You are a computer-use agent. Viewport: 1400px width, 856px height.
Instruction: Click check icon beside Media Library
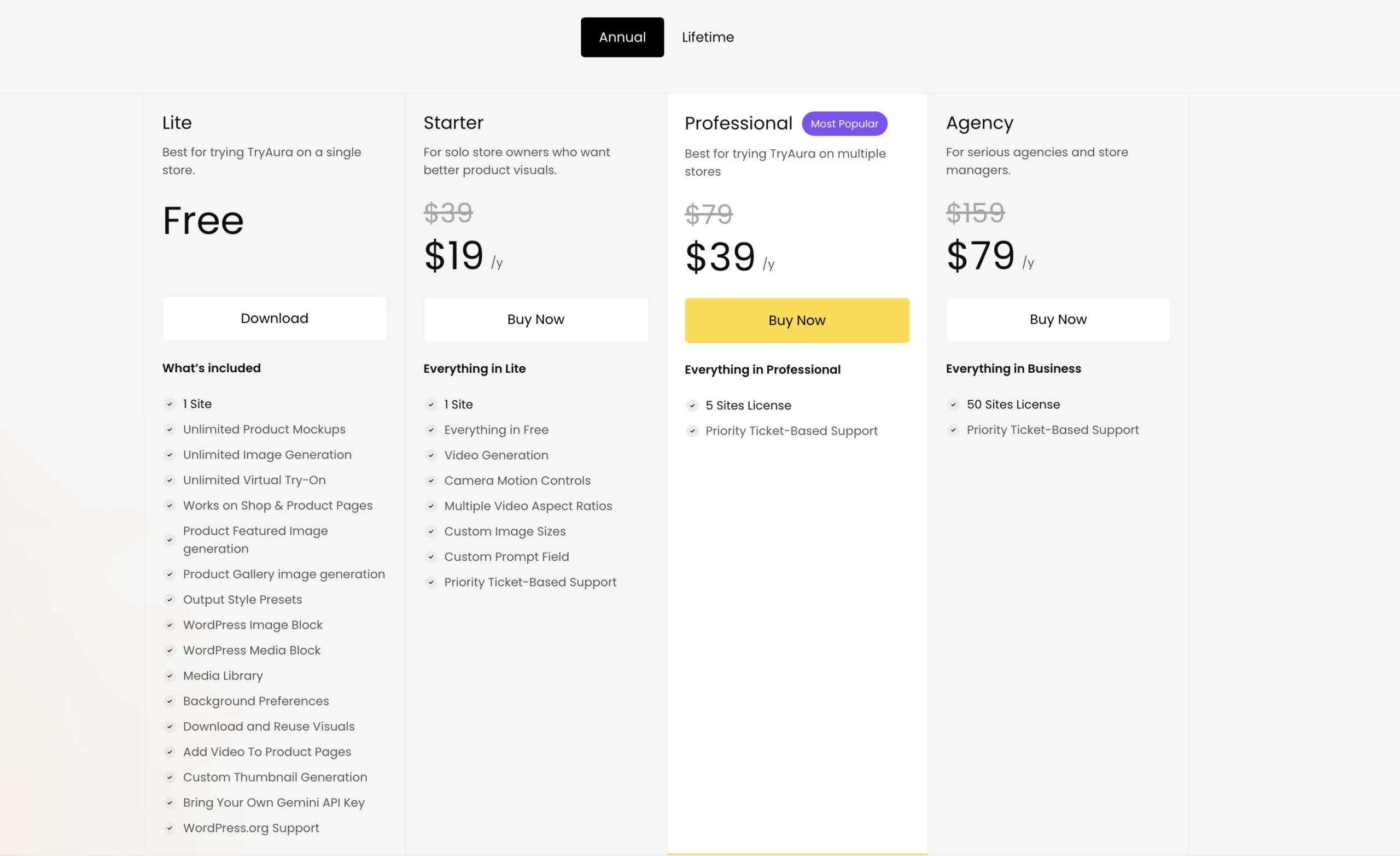click(170, 676)
